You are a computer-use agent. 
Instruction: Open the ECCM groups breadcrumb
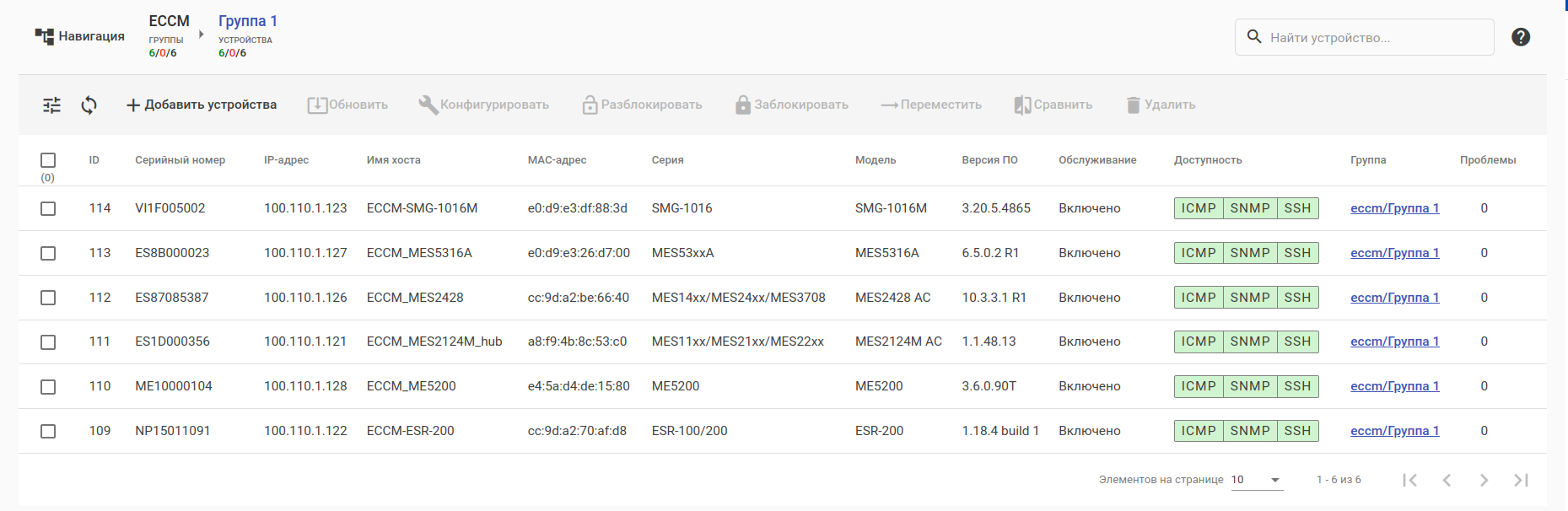(x=169, y=21)
